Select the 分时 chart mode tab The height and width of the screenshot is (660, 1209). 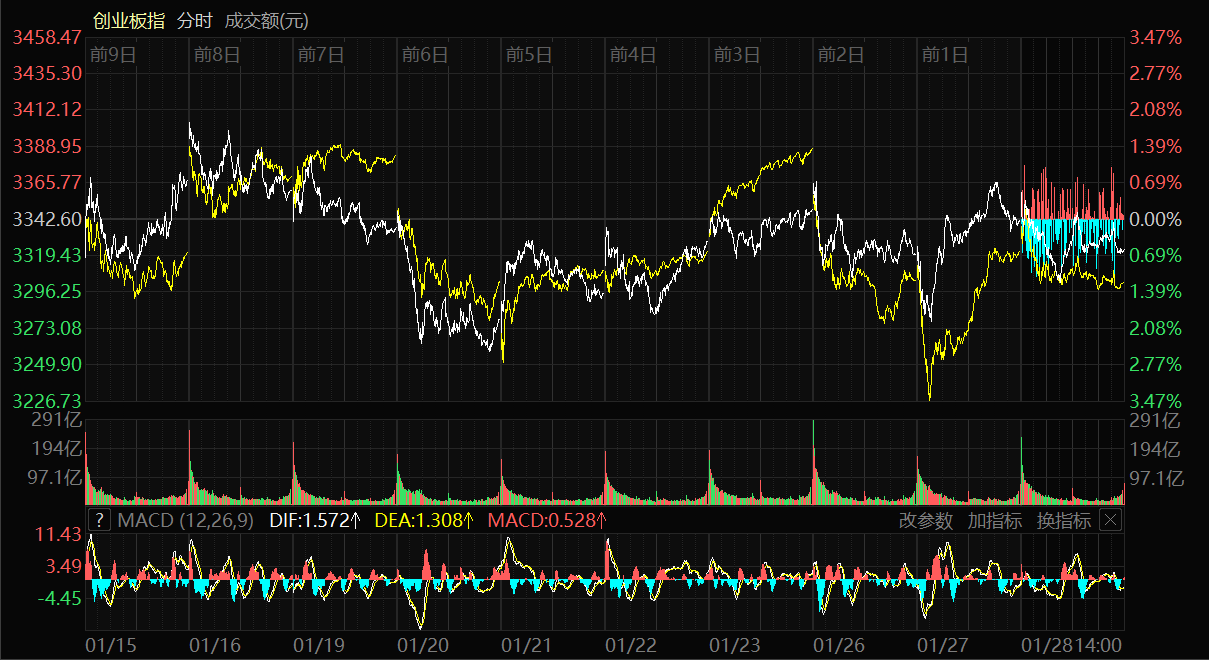(x=194, y=20)
